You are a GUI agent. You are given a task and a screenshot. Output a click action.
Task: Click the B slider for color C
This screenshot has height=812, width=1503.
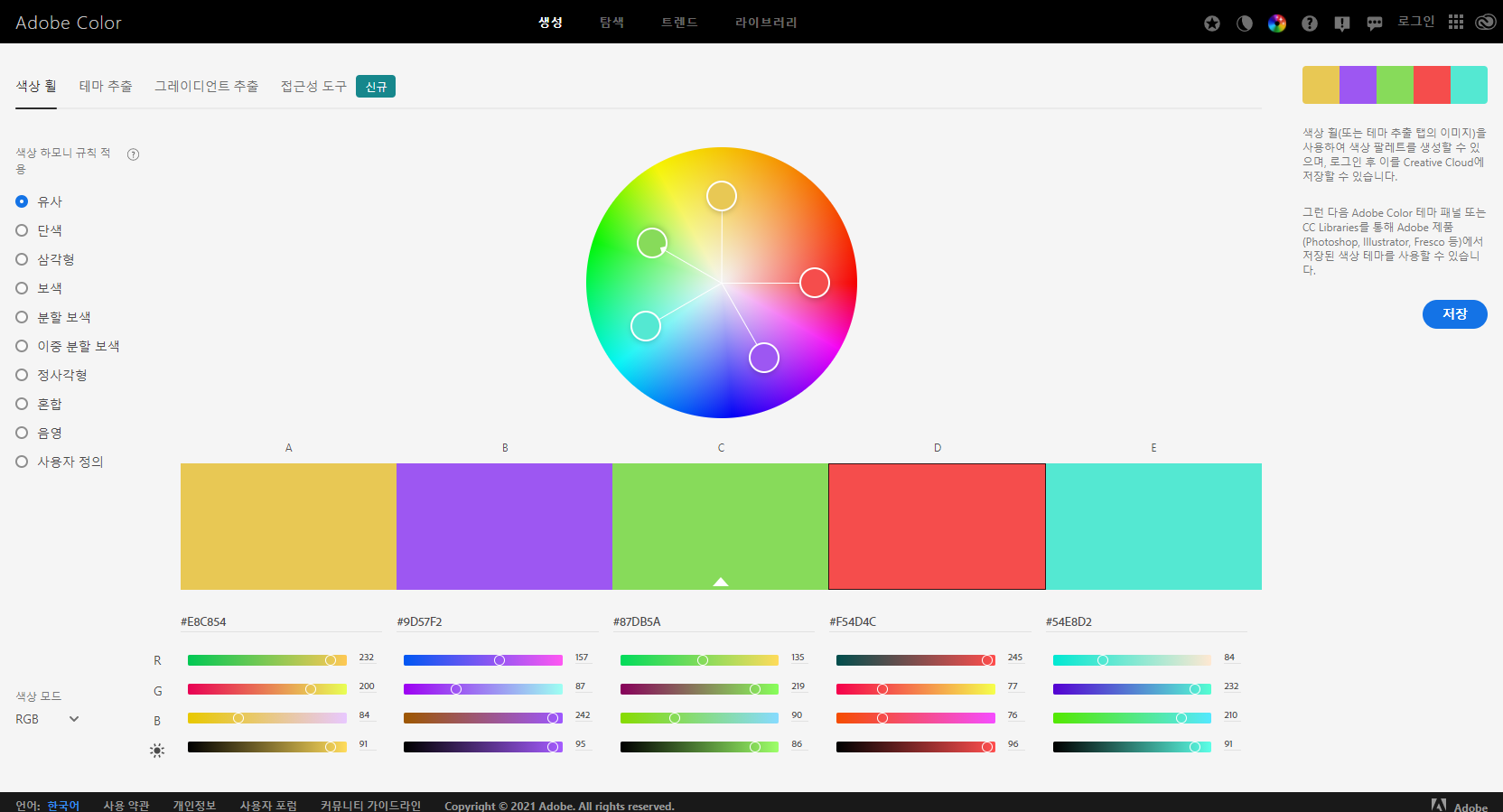699,718
